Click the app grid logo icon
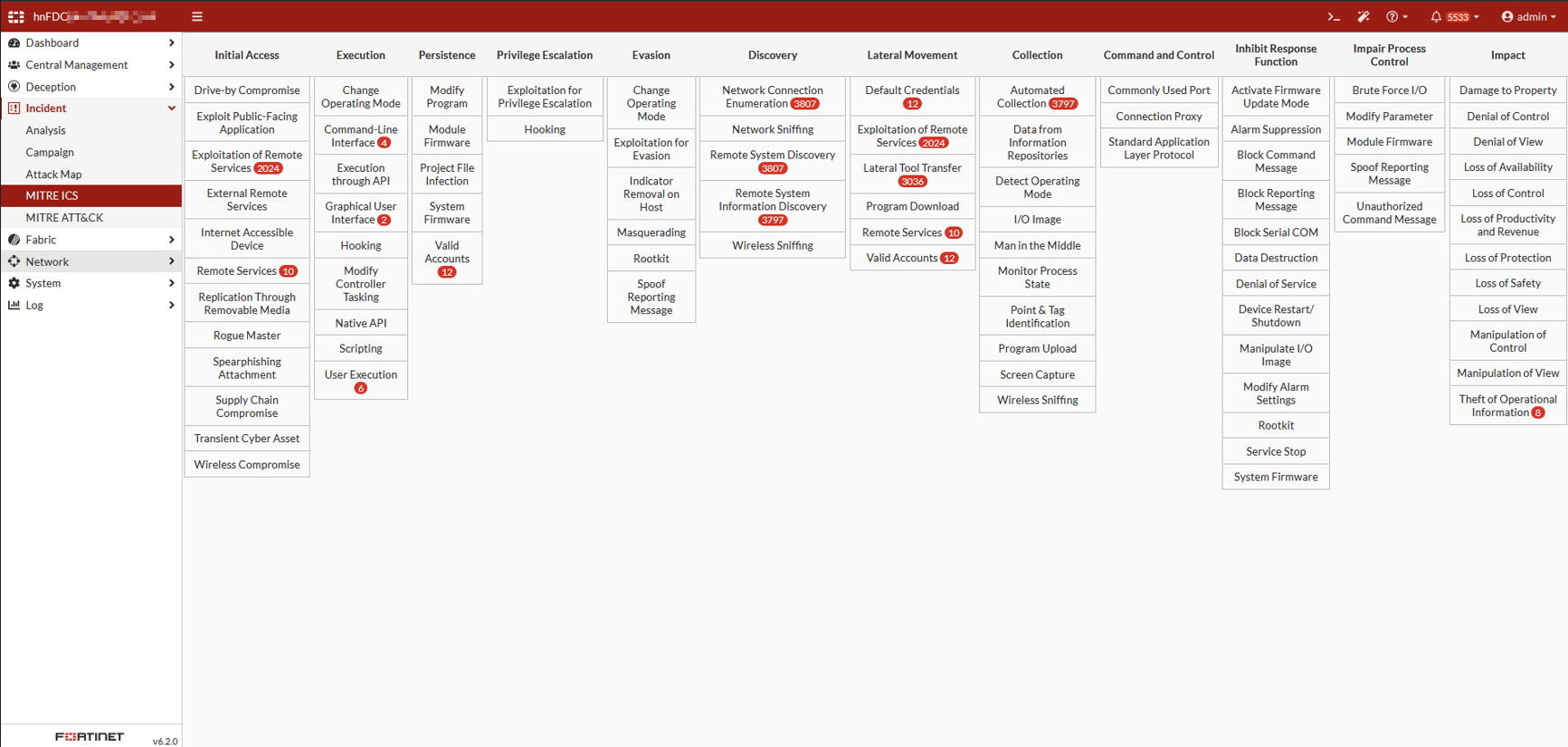 pos(16,16)
